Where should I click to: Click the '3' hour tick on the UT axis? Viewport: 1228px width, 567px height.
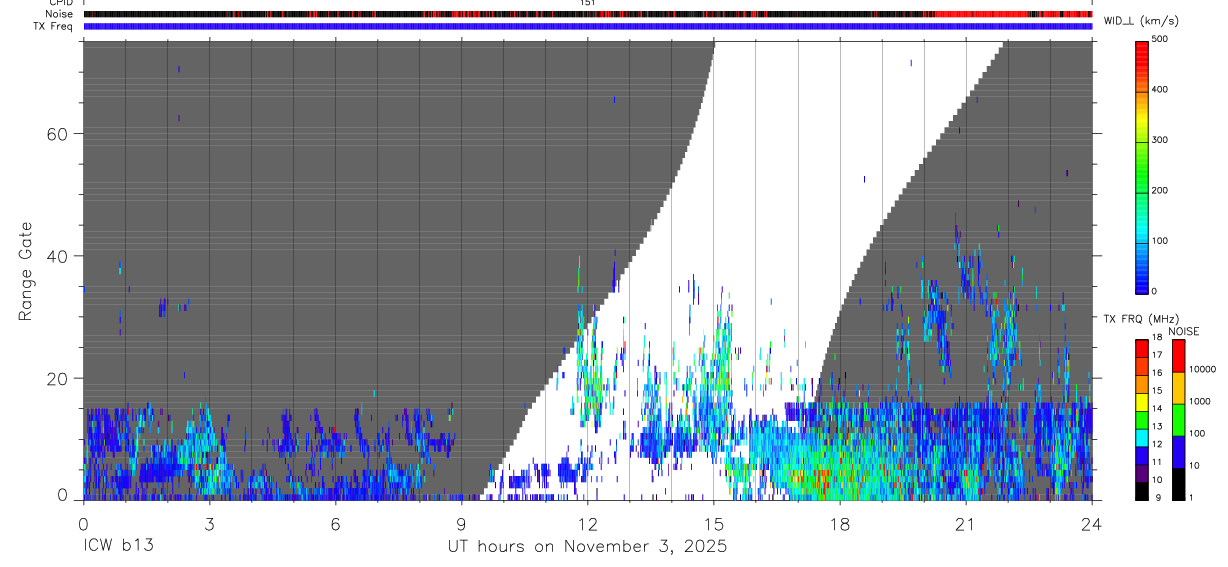(x=209, y=524)
